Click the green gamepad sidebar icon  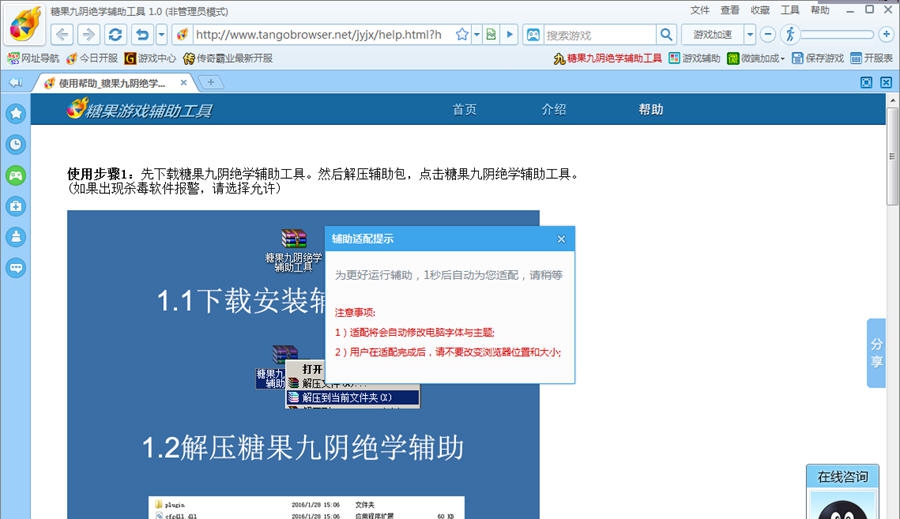[16, 175]
